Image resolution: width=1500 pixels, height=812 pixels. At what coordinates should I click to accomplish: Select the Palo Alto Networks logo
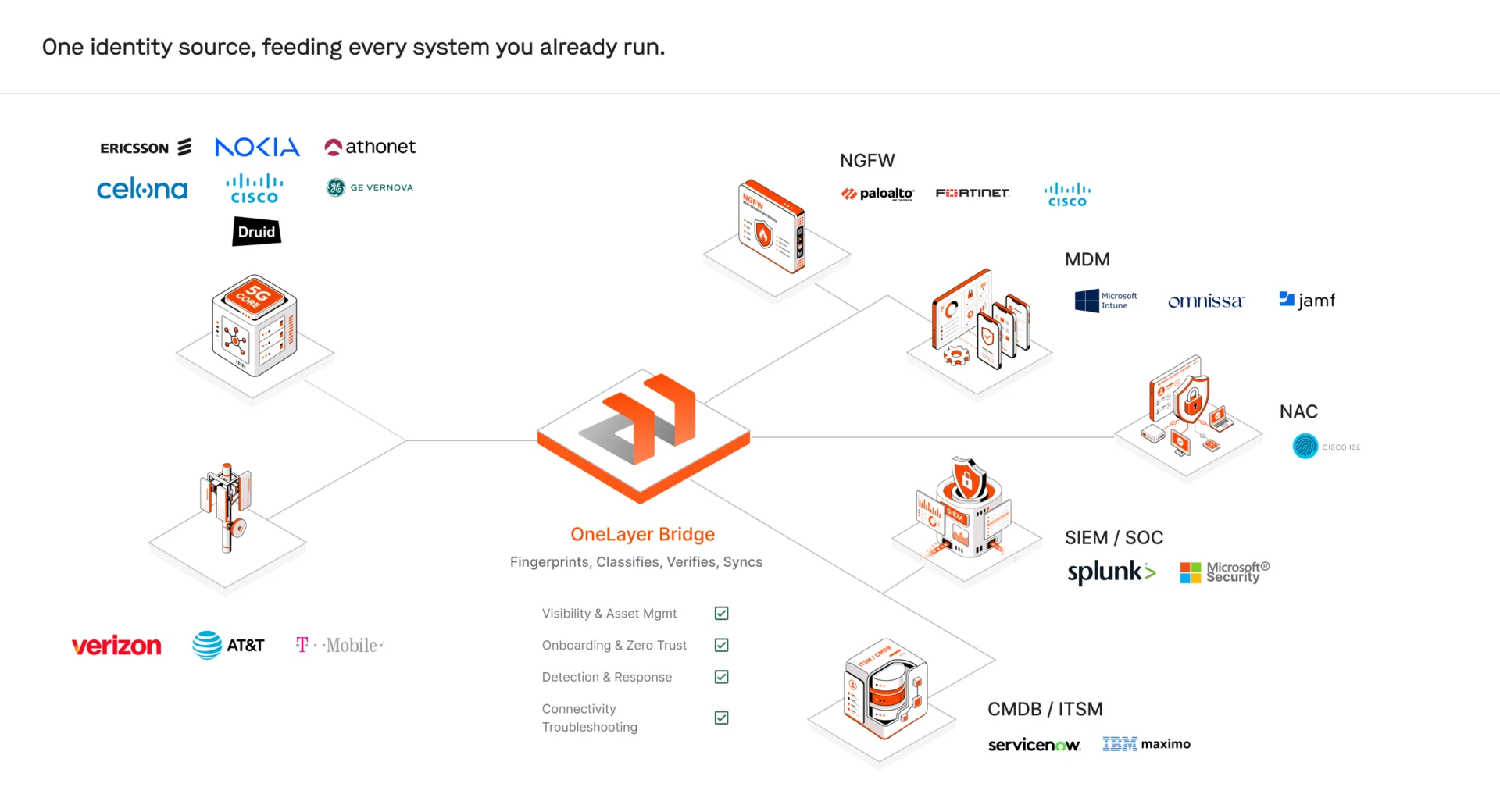[877, 194]
